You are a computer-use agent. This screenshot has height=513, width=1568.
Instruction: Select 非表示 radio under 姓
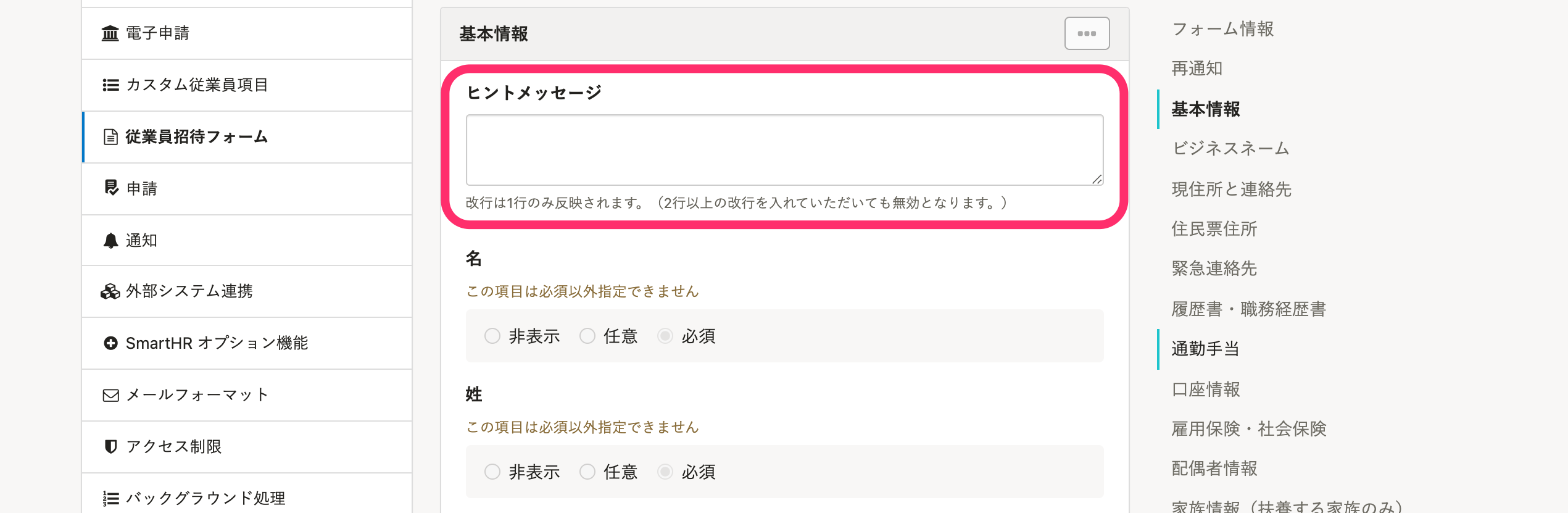click(492, 472)
